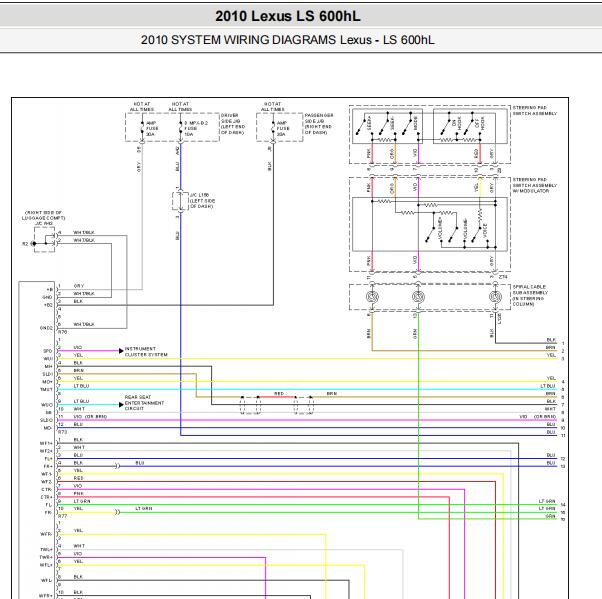Viewport: 602px width, 599px height.
Task: Select the 'GND2' terminal label
Action: (46, 328)
